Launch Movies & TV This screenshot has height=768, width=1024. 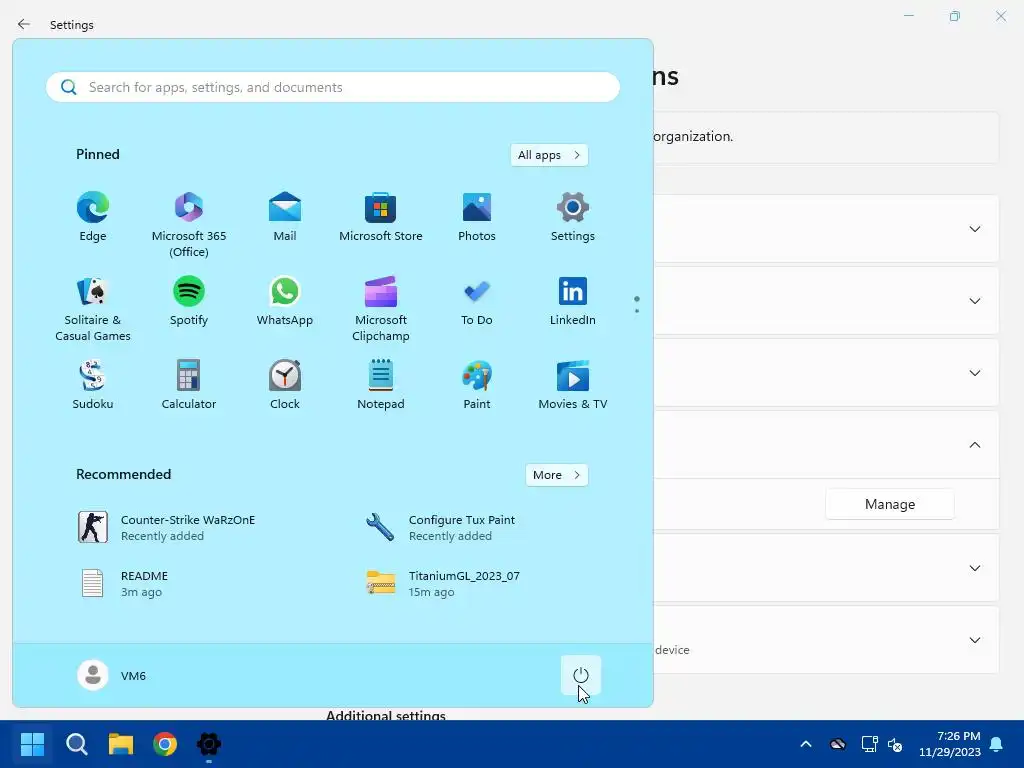pos(573,385)
